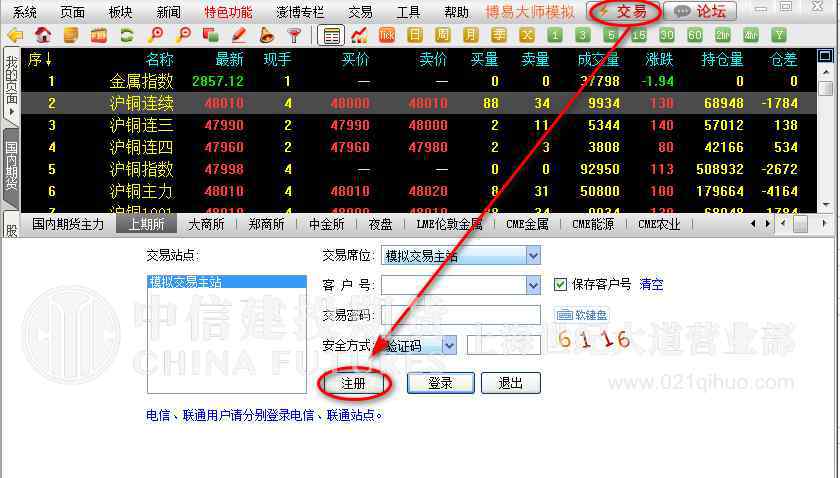Select the monthly 月 period icon
This screenshot has width=840, height=478.
coord(470,35)
